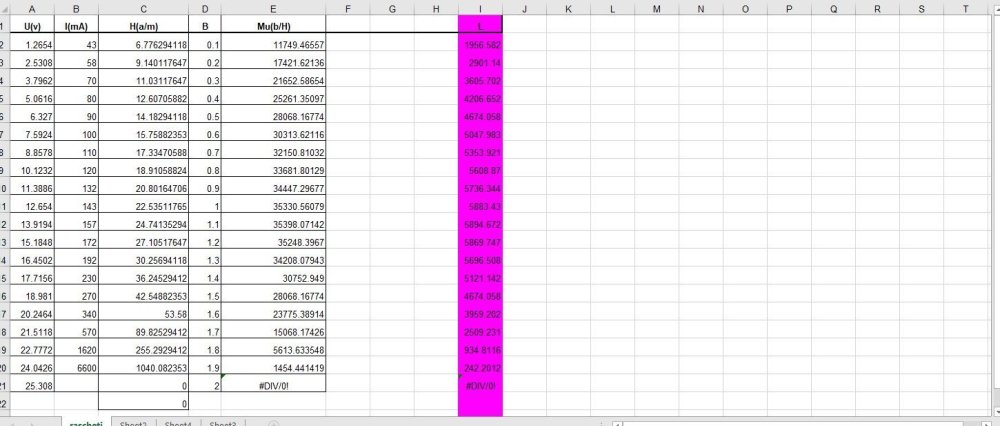This screenshot has width=1000, height=426.
Task: Switch to the Sheet2 tab
Action: [133, 424]
